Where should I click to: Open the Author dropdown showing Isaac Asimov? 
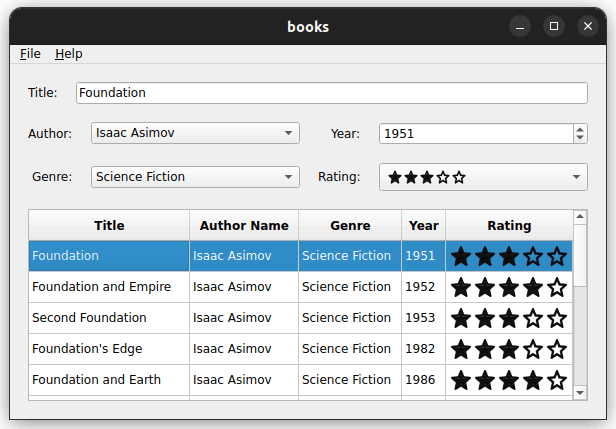(x=195, y=133)
